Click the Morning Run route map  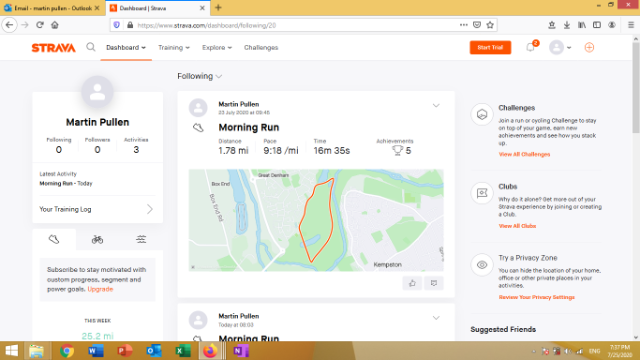pyautogui.click(x=316, y=220)
